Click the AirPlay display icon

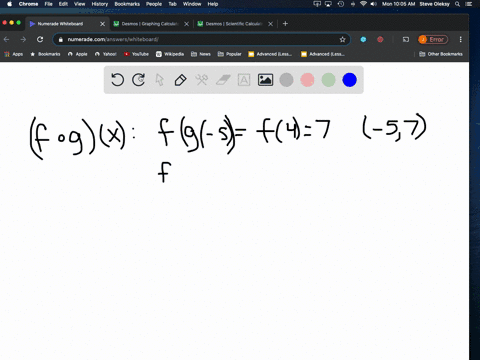[328, 4]
